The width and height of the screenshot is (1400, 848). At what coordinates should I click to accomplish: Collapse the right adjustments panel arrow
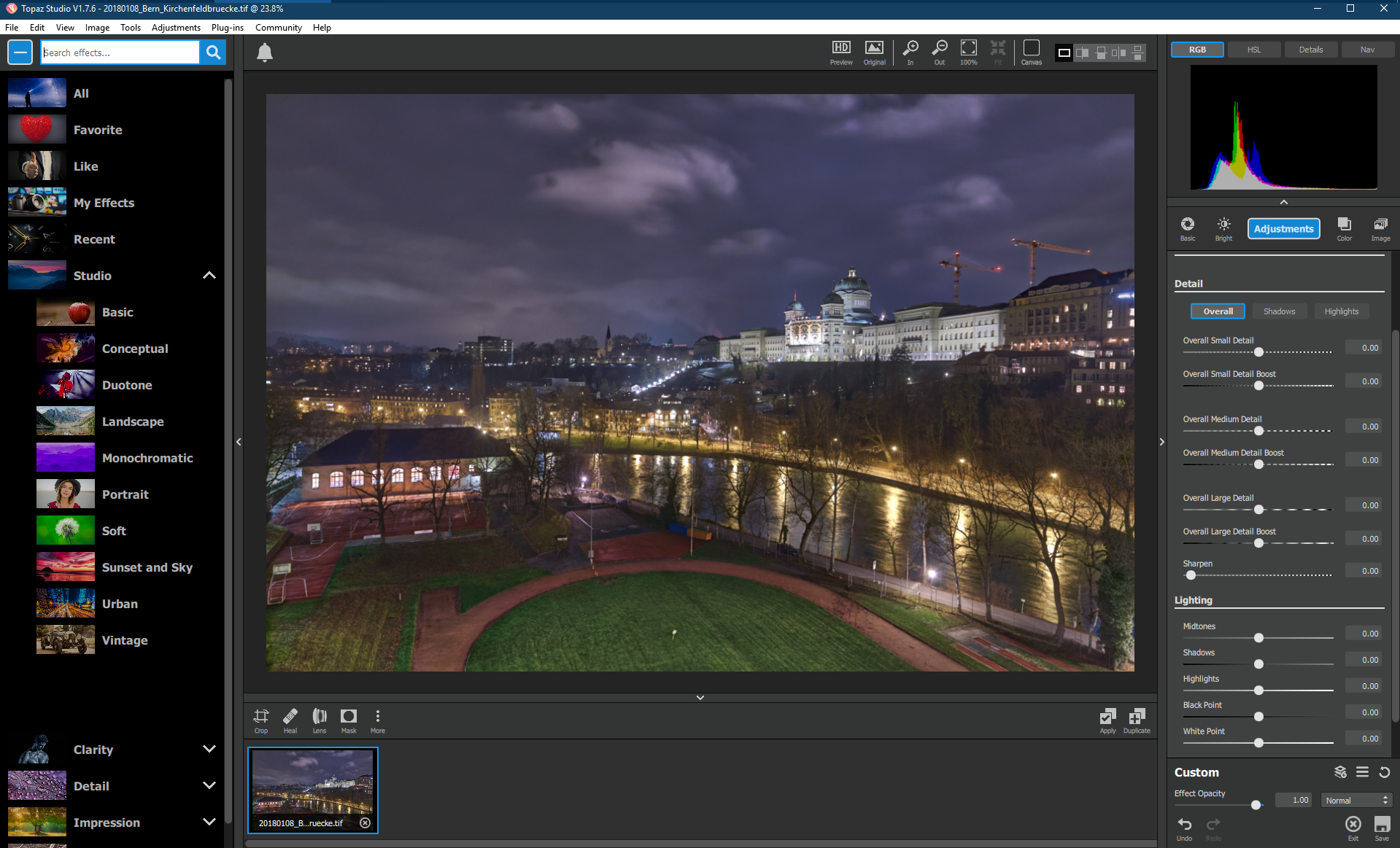pyautogui.click(x=1162, y=442)
